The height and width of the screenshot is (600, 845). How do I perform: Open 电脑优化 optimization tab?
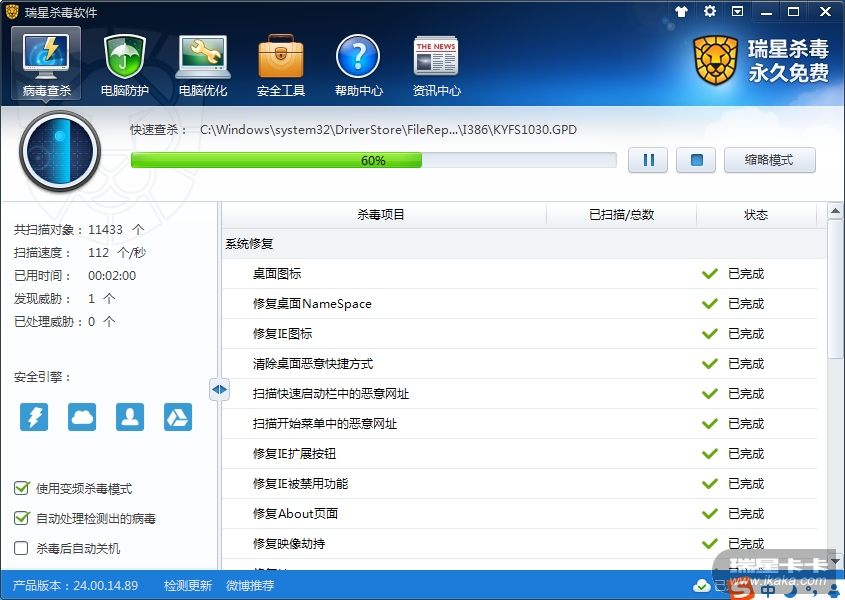[x=203, y=64]
